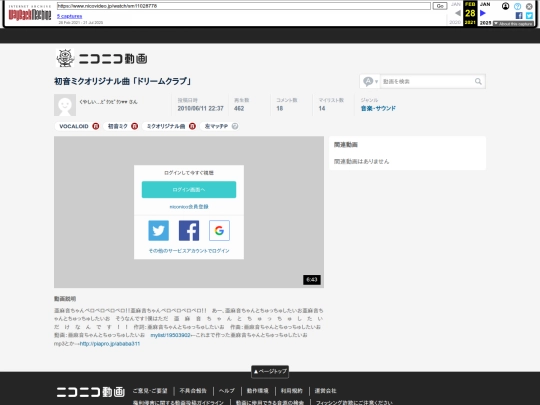Open the 5 captures link
Viewport: 540px width, 405px height.
[x=70, y=16]
